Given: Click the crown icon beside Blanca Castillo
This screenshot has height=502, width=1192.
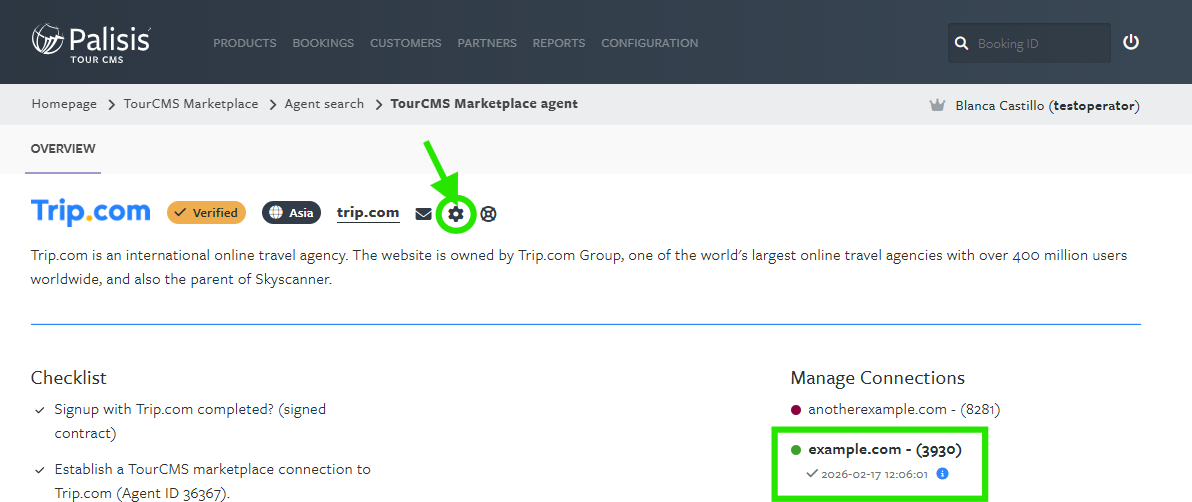Looking at the screenshot, I should pos(937,105).
